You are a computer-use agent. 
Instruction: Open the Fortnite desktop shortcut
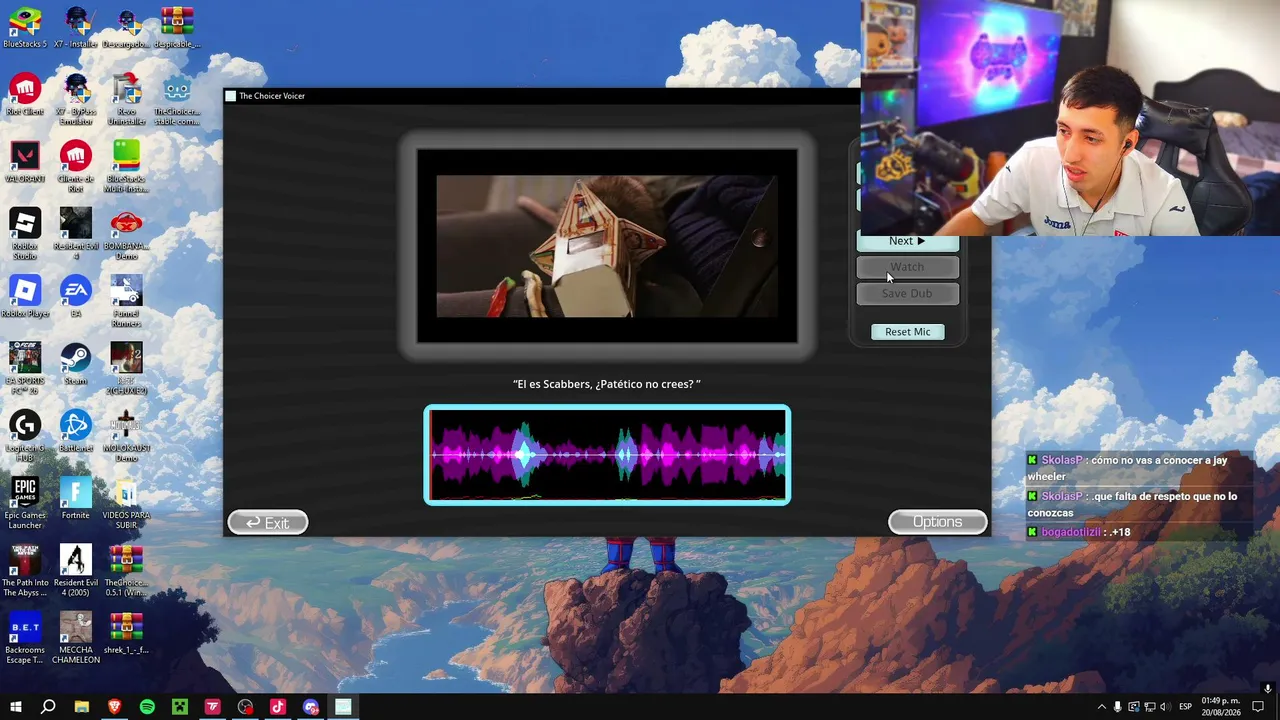pyautogui.click(x=76, y=498)
